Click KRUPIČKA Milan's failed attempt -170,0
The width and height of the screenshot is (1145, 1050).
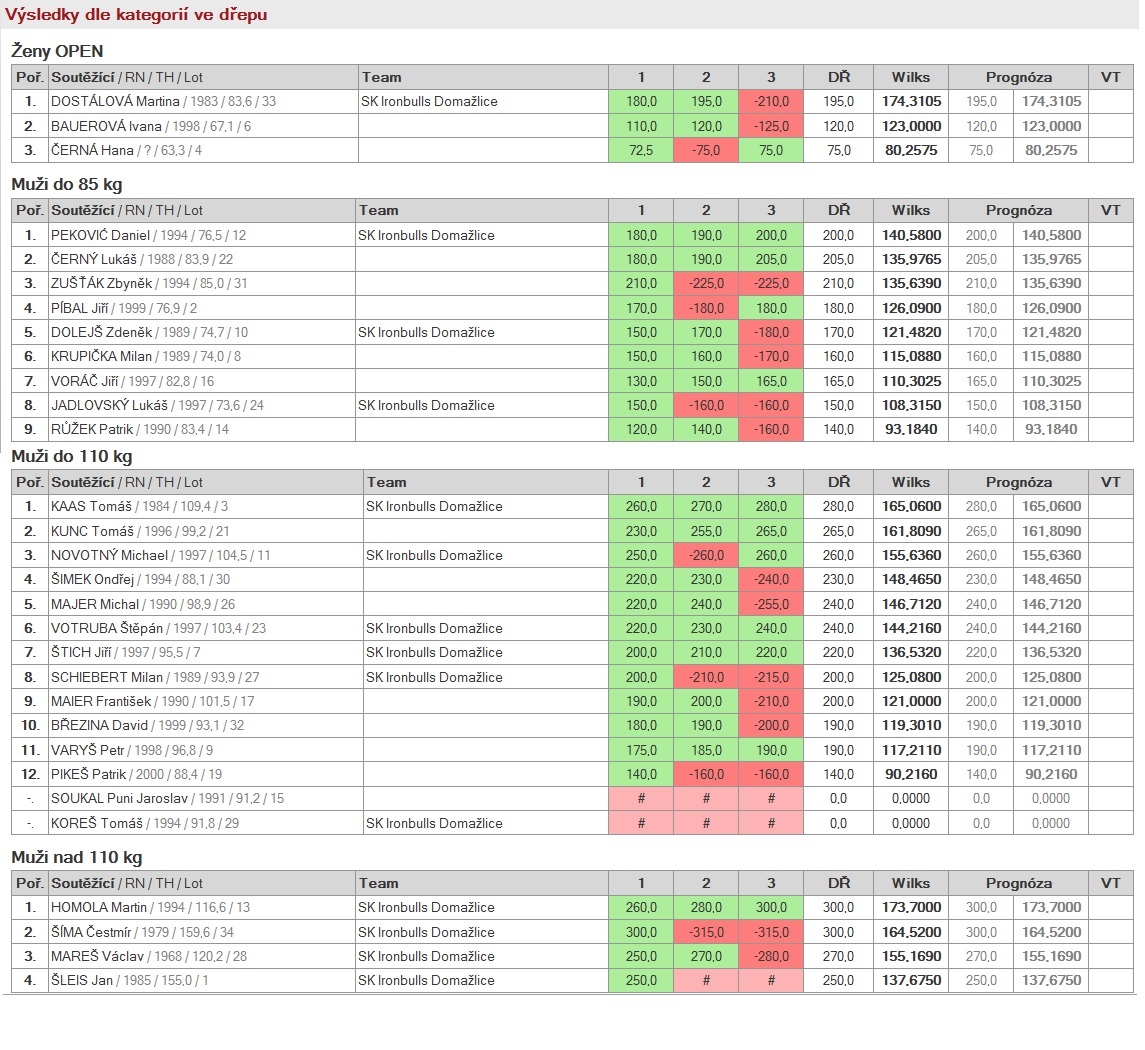coord(771,356)
